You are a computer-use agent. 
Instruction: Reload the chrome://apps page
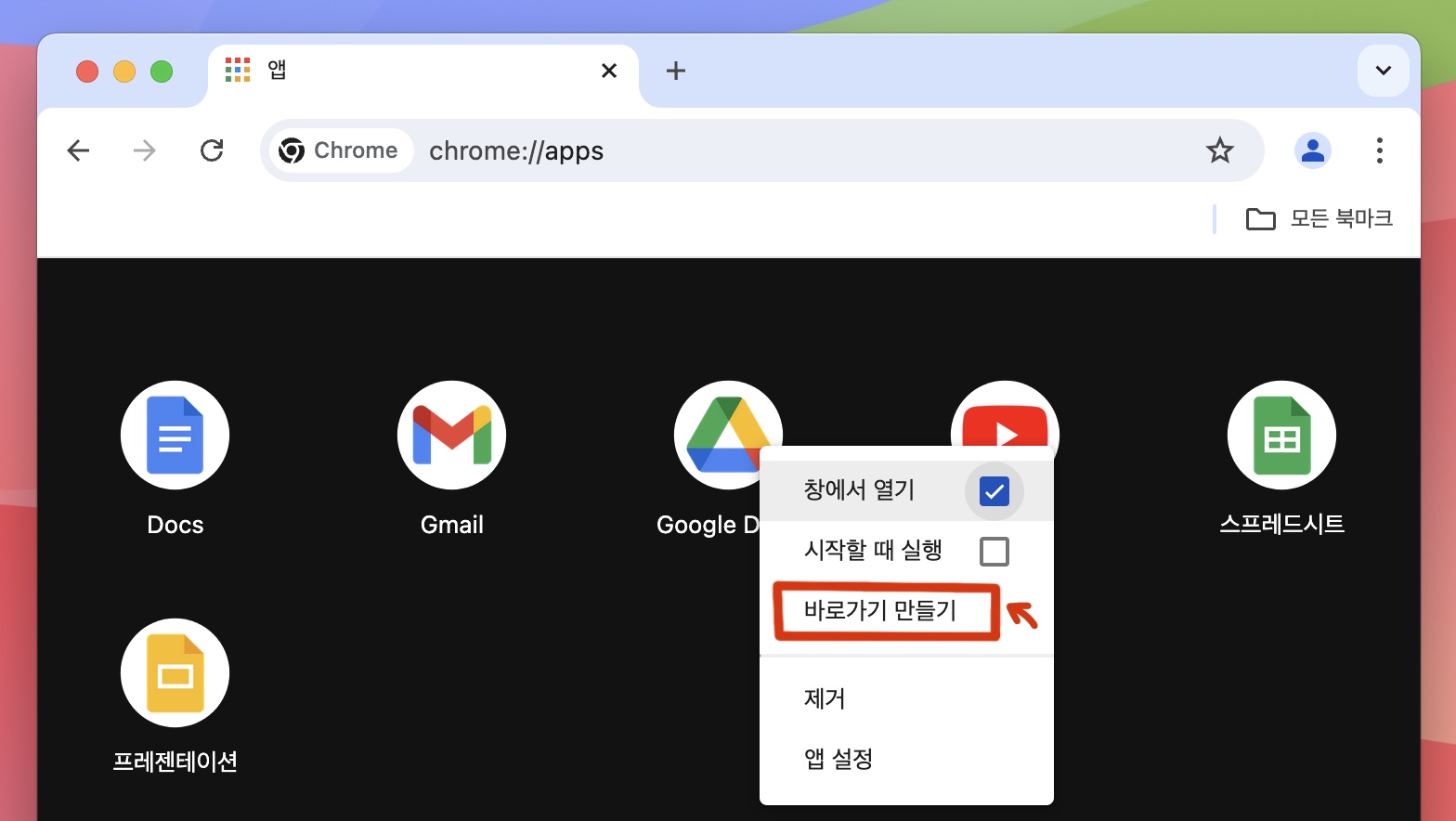pos(212,150)
